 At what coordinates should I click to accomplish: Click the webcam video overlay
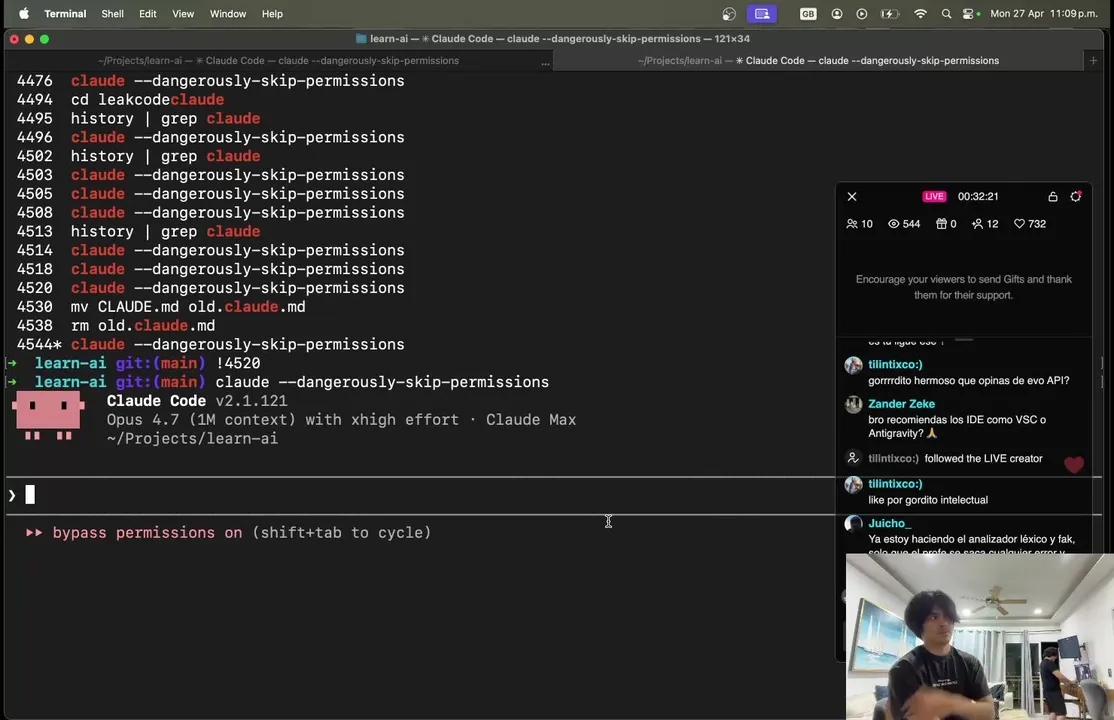tap(980, 637)
